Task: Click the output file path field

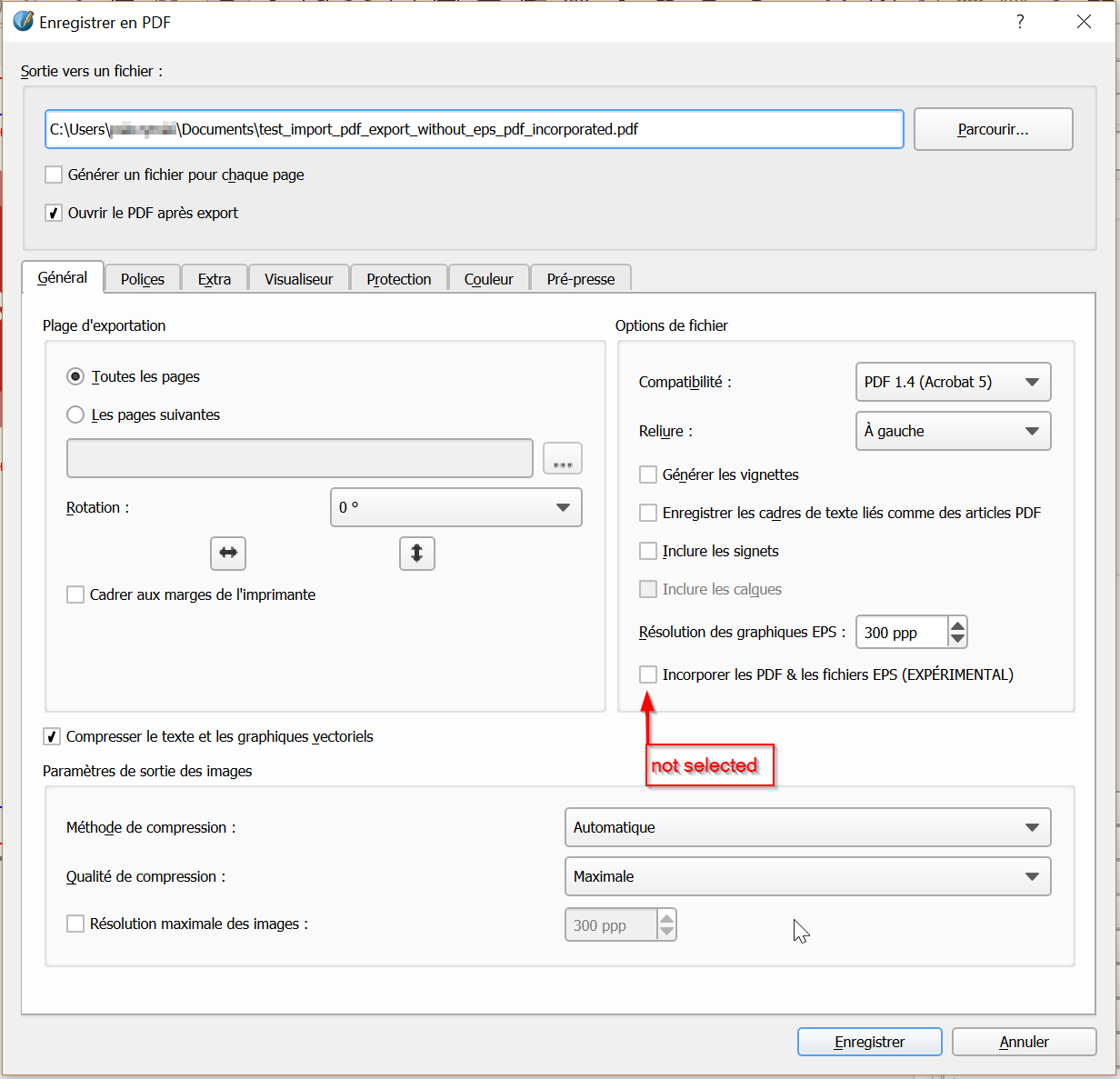Action: click(x=474, y=129)
